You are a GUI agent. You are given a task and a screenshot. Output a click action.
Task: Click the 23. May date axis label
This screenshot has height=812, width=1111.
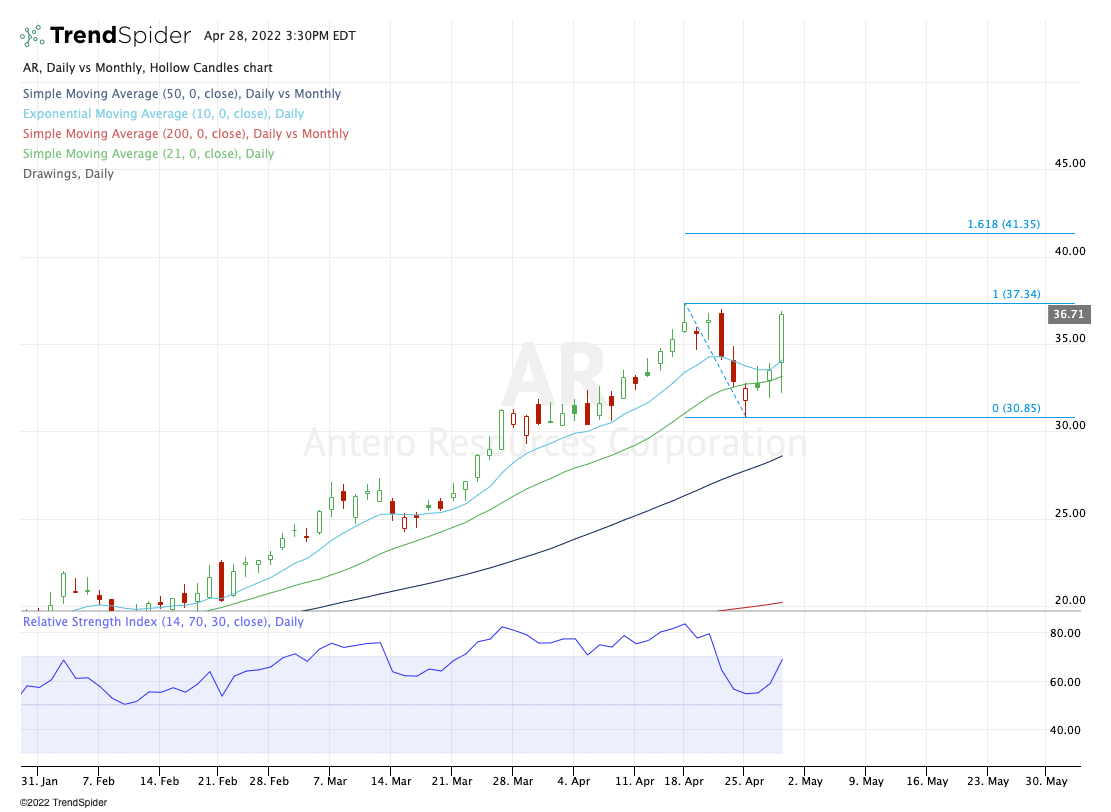point(988,782)
